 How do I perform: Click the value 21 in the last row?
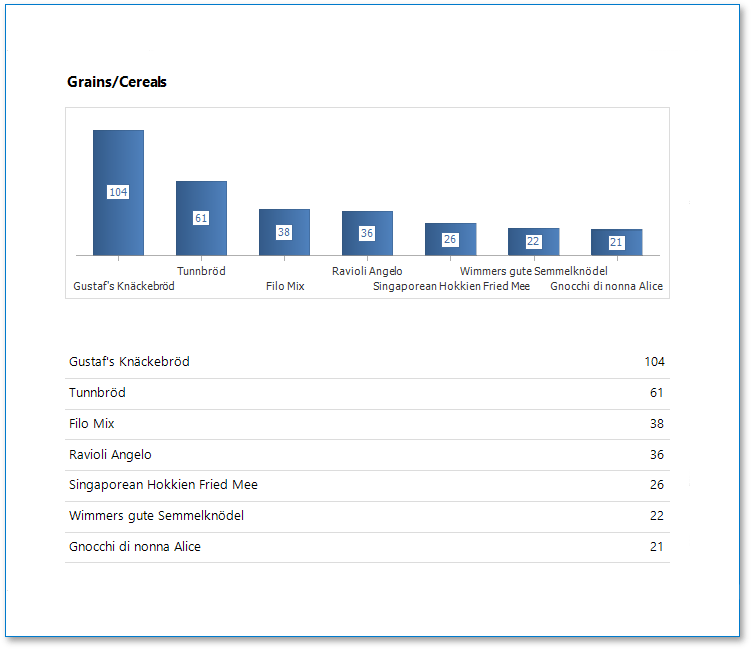[x=656, y=547]
